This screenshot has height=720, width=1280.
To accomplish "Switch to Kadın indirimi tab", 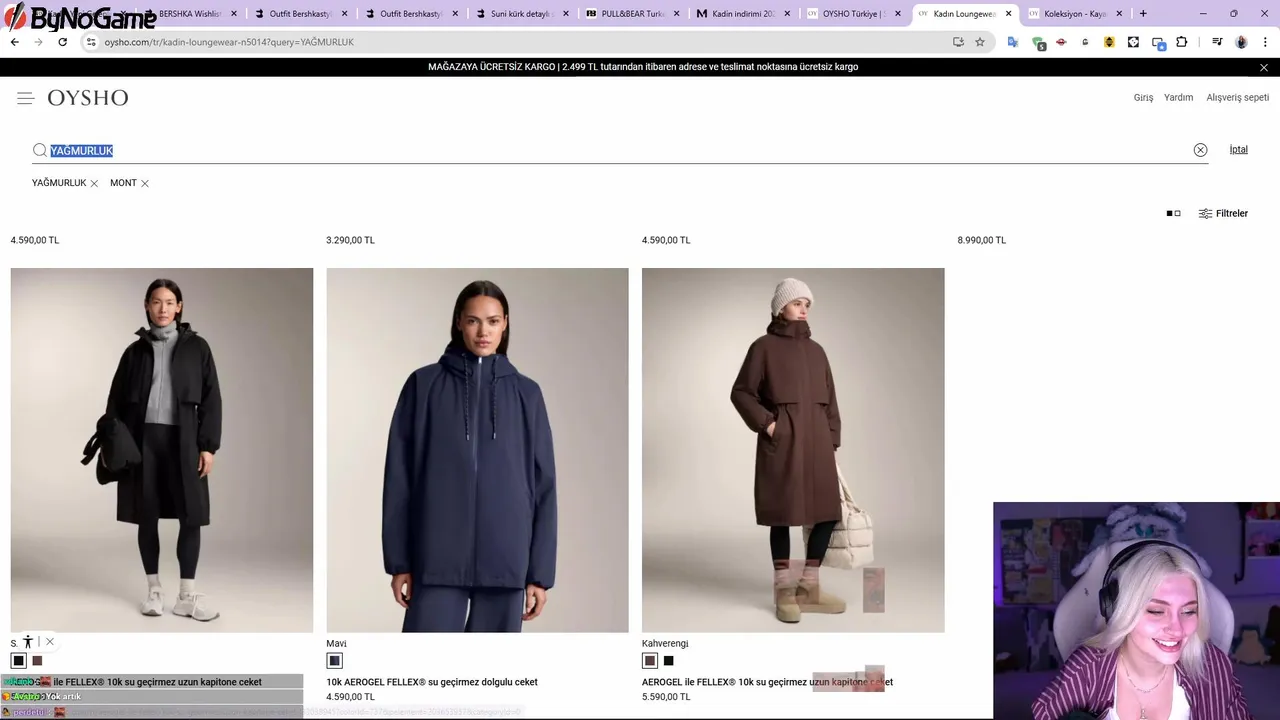I will coord(742,14).
